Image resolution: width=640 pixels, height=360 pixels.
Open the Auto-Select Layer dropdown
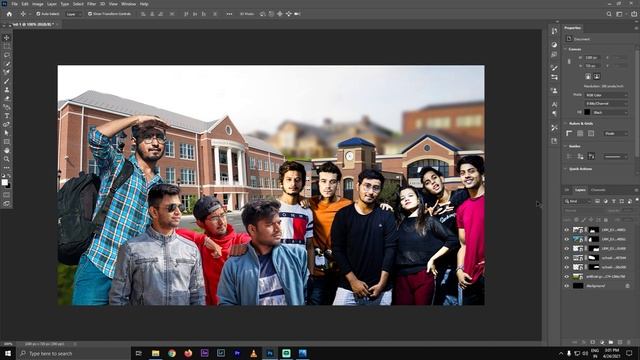[74, 14]
